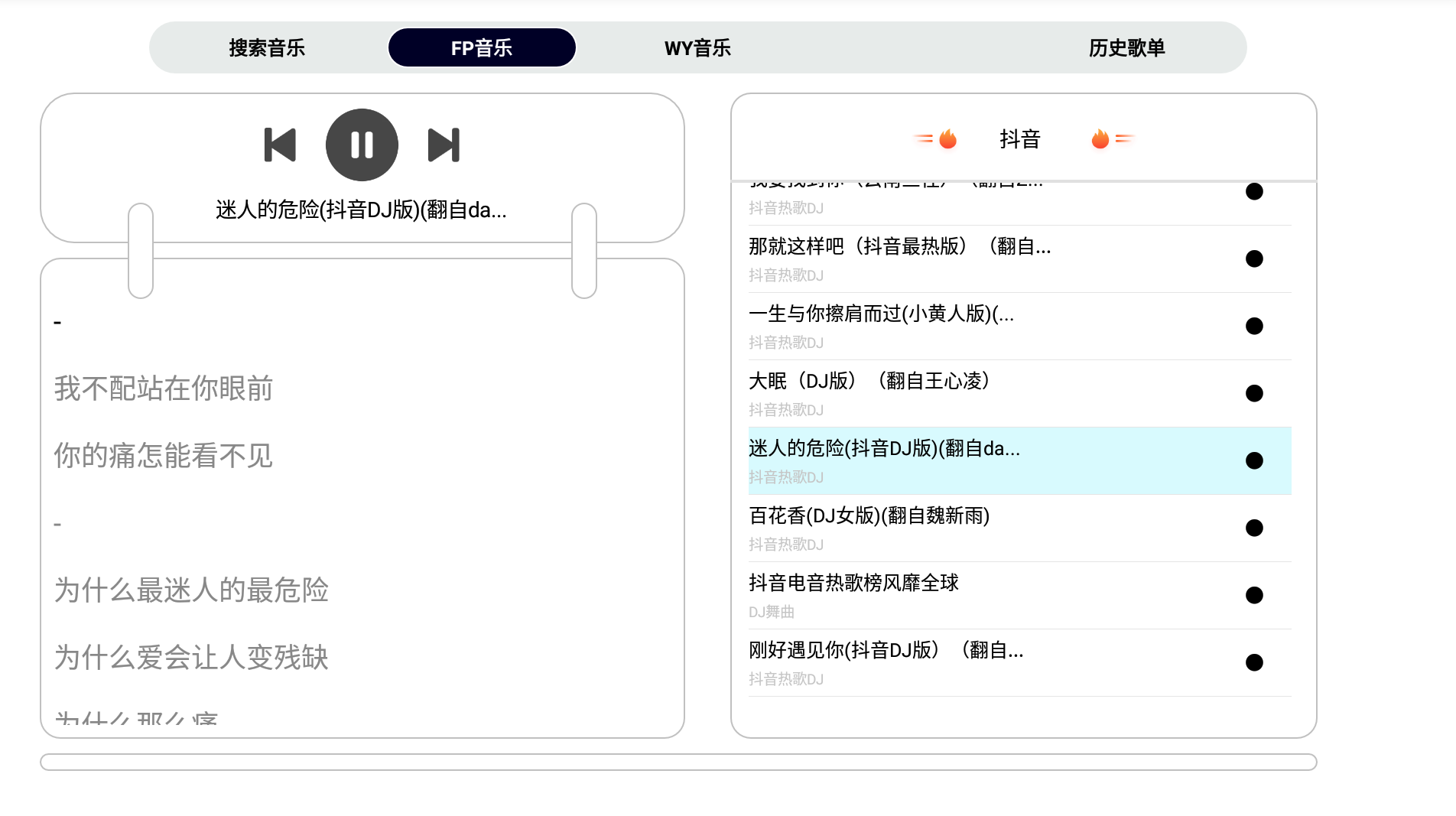Switch to the 搜索音乐 tab
Image resolution: width=1456 pixels, height=816 pixels.
(x=267, y=48)
